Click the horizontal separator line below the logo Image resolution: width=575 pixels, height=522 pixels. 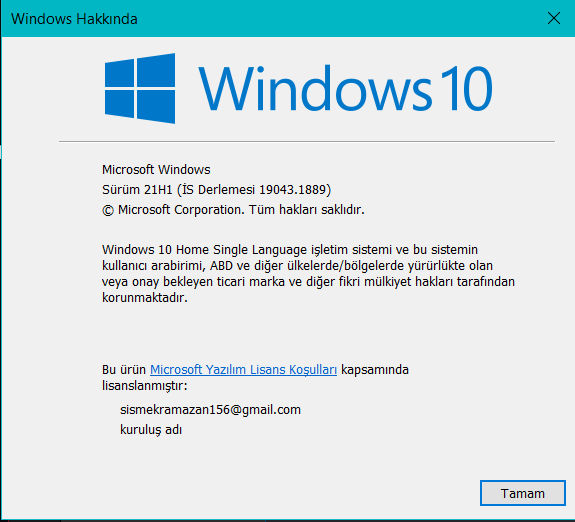click(307, 141)
